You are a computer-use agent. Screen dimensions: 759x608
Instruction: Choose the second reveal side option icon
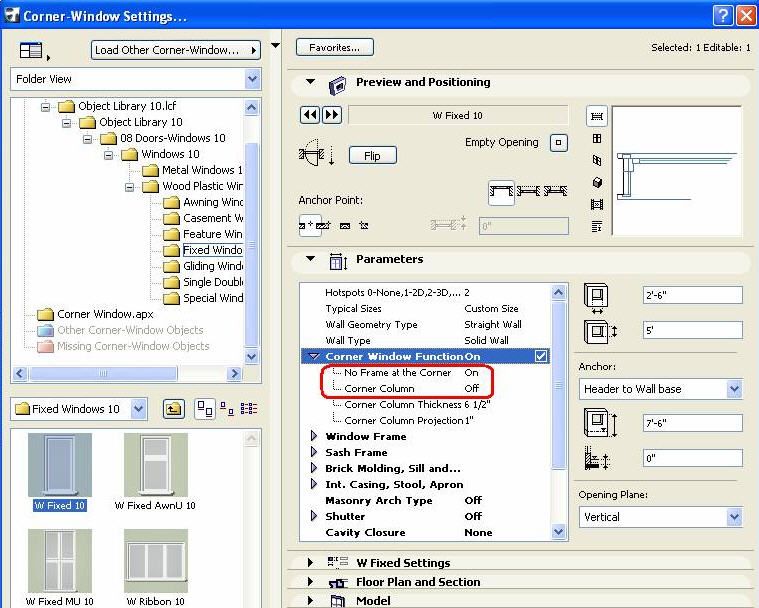click(x=528, y=191)
